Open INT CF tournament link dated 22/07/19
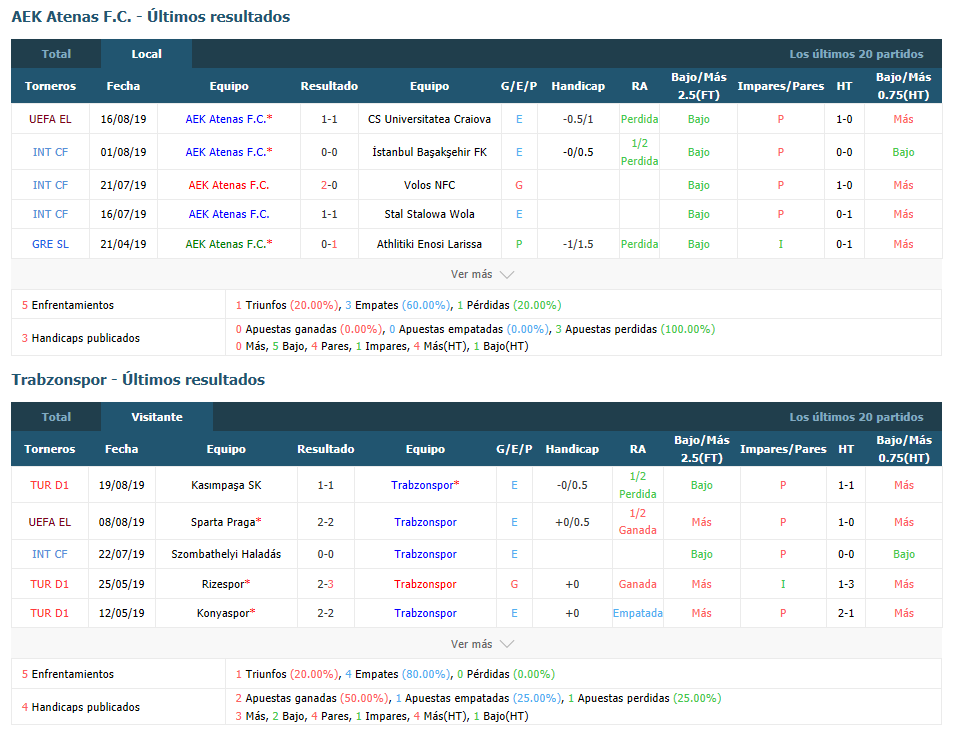The image size is (955, 736). click(x=49, y=554)
